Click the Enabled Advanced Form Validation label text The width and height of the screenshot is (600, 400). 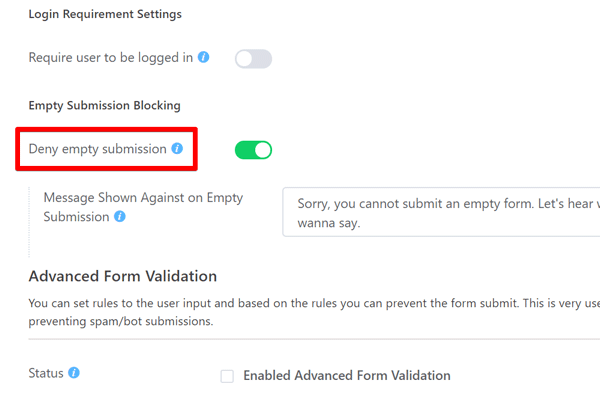(346, 376)
